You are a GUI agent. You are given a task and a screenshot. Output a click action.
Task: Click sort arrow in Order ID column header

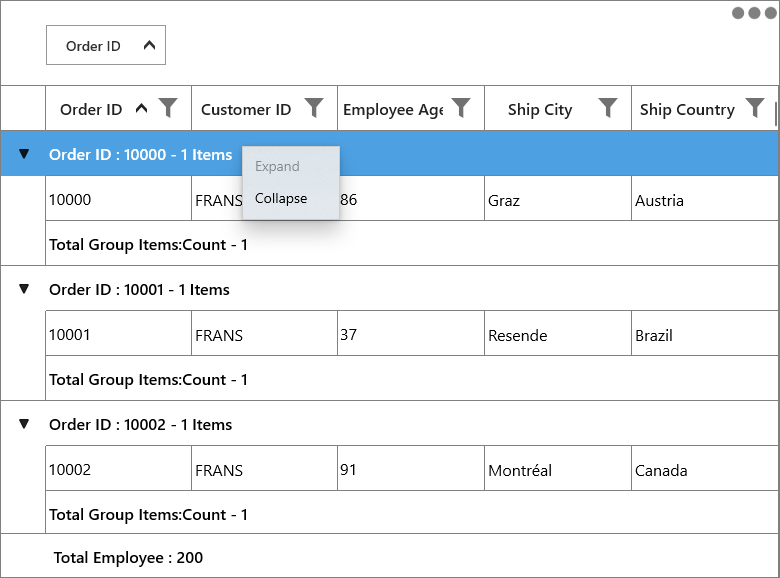coord(142,108)
